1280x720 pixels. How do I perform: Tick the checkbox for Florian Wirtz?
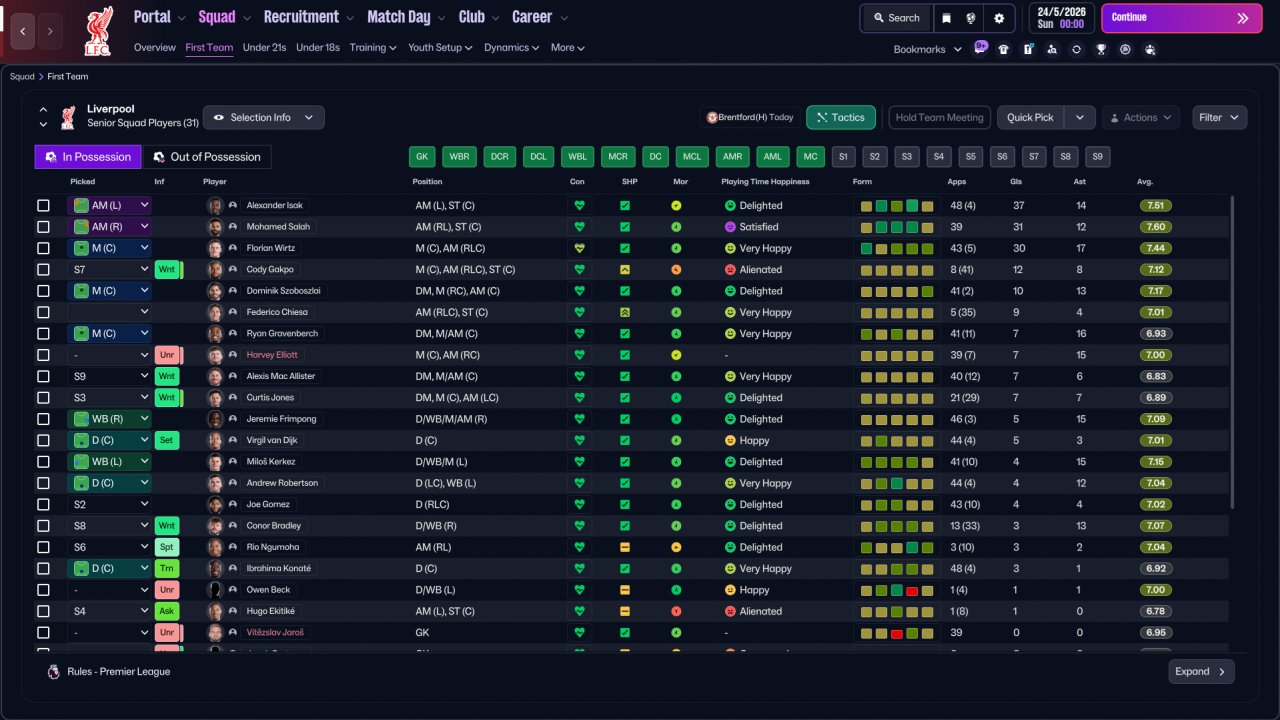(x=43, y=248)
